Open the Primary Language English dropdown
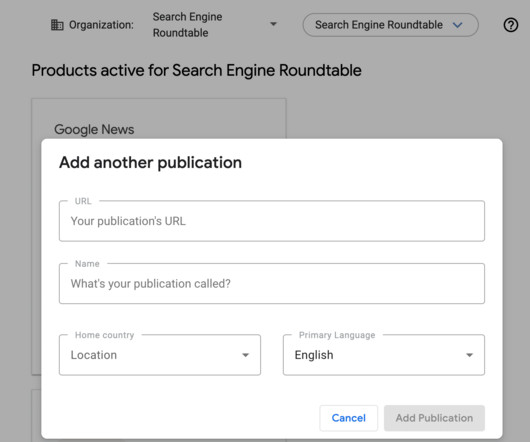The width and height of the screenshot is (530, 442). pos(384,355)
